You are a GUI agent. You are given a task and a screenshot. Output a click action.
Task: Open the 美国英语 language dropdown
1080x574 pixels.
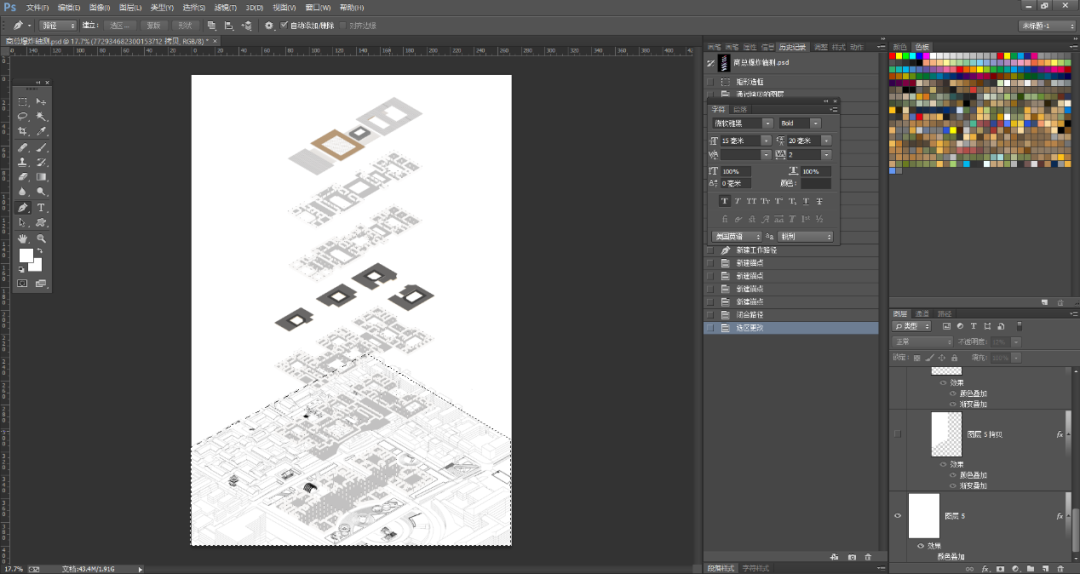pyautogui.click(x=736, y=236)
